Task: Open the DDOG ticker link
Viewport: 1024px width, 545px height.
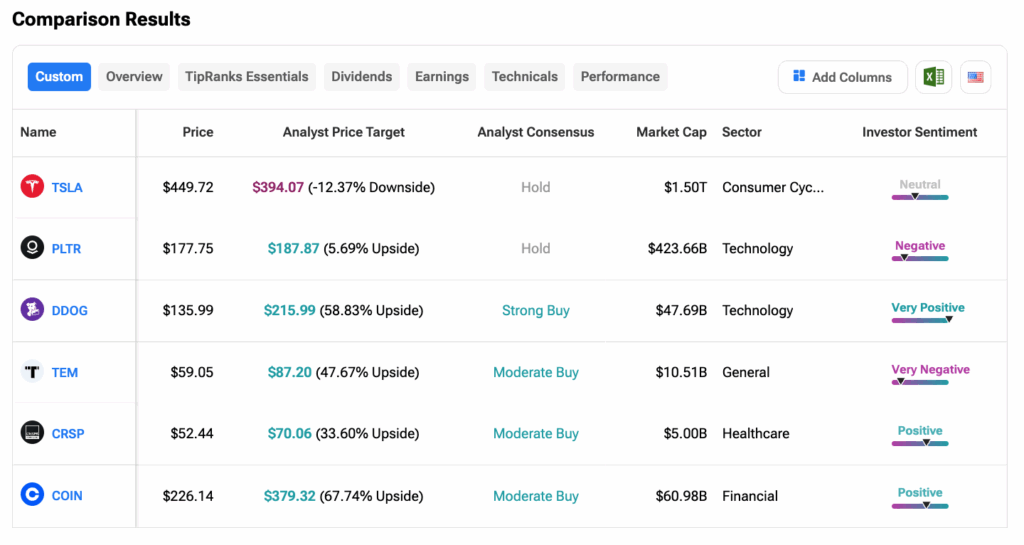Action: pyautogui.click(x=70, y=310)
